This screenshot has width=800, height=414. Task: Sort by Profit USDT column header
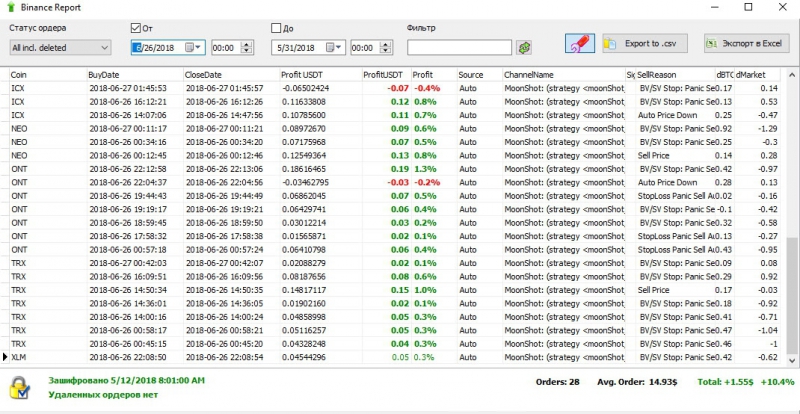(x=320, y=75)
